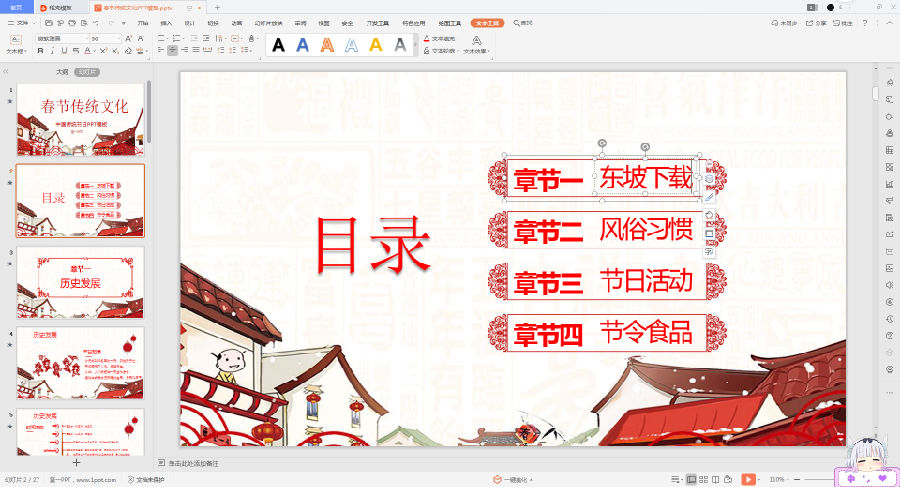Image resolution: width=900 pixels, height=487 pixels.
Task: Collapse the slide panel double chevron
Action: (x=6, y=72)
